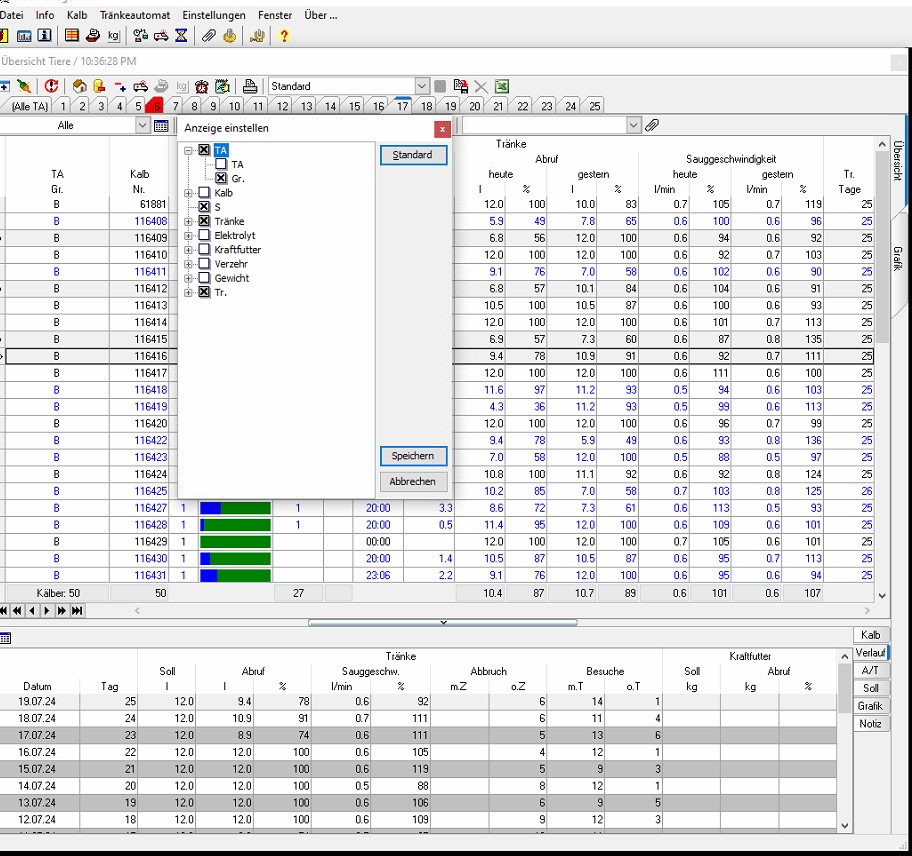Click the kg weight icon in top toolbar
The height and width of the screenshot is (856, 912).
click(x=113, y=36)
